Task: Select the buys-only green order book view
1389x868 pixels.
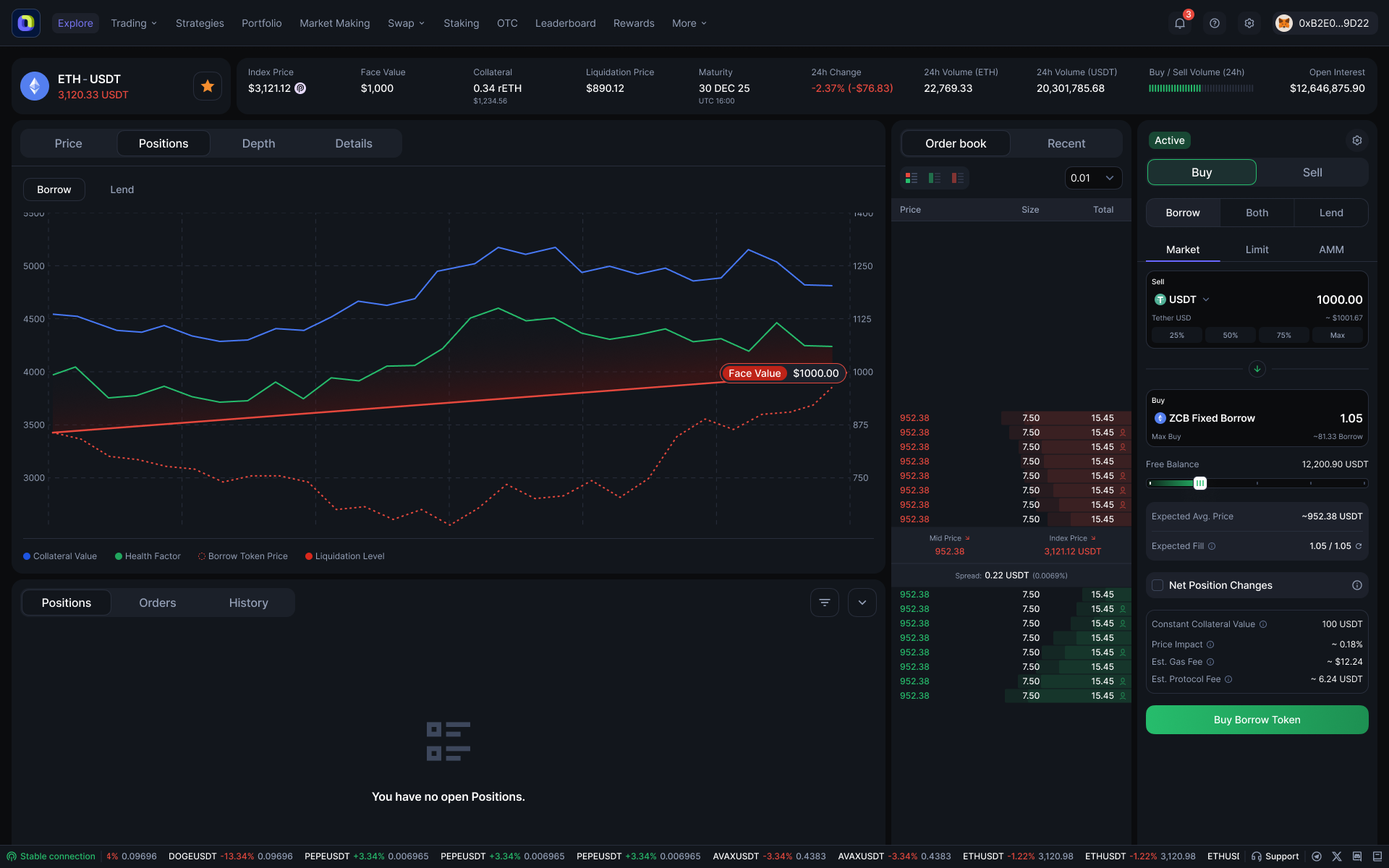Action: click(x=934, y=178)
